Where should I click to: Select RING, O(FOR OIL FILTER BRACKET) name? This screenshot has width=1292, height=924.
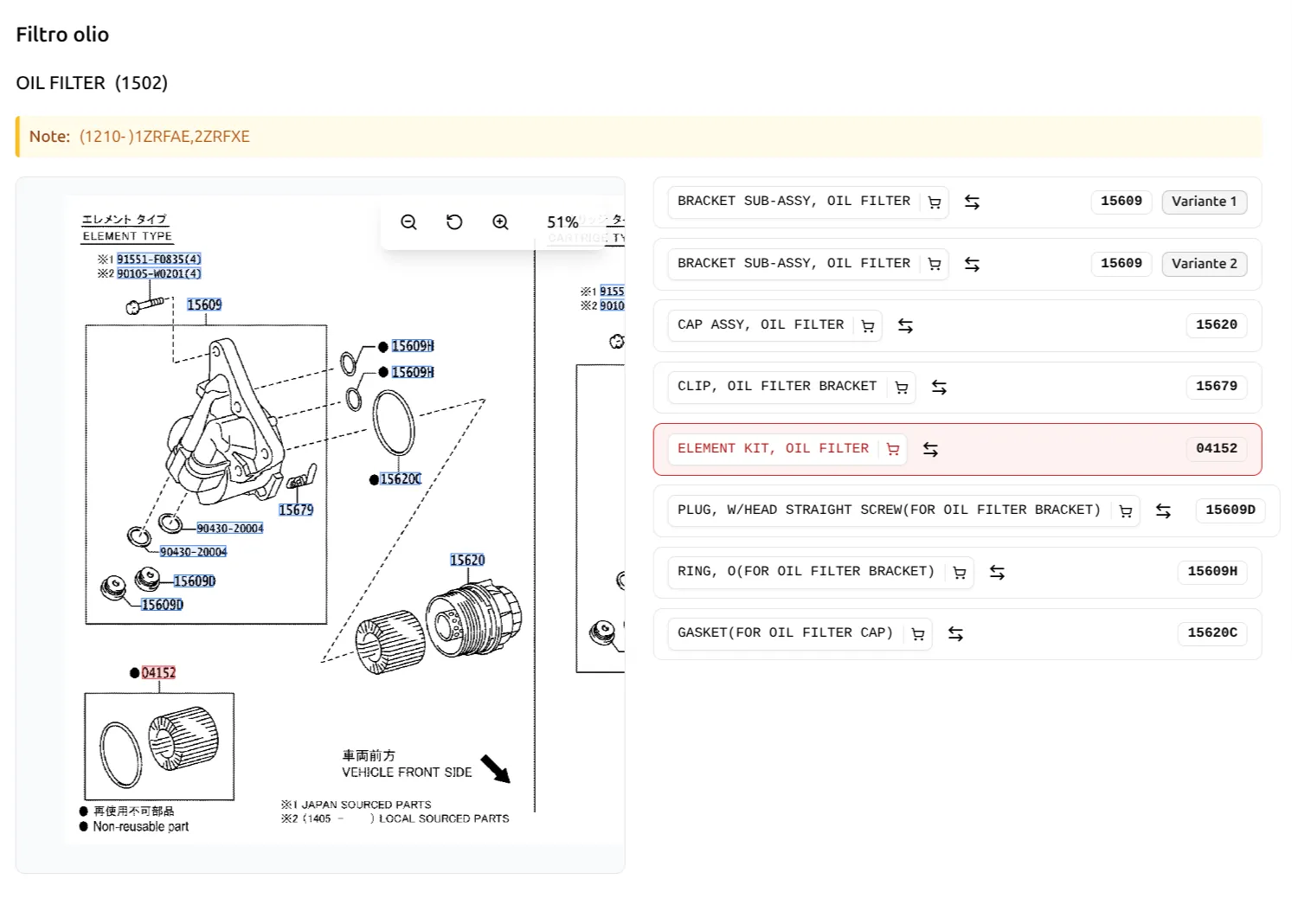[x=806, y=572]
